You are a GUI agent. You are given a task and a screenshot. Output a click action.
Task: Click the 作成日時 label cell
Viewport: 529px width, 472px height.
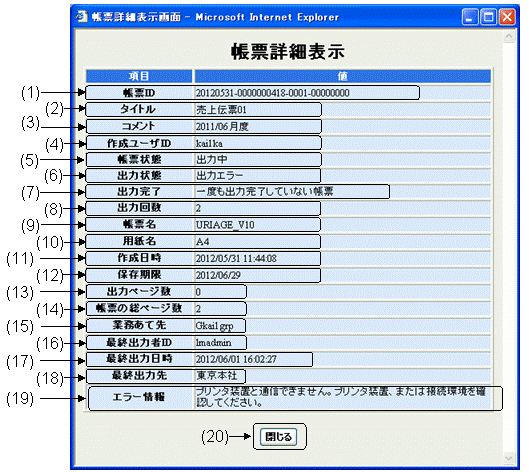[x=139, y=258]
